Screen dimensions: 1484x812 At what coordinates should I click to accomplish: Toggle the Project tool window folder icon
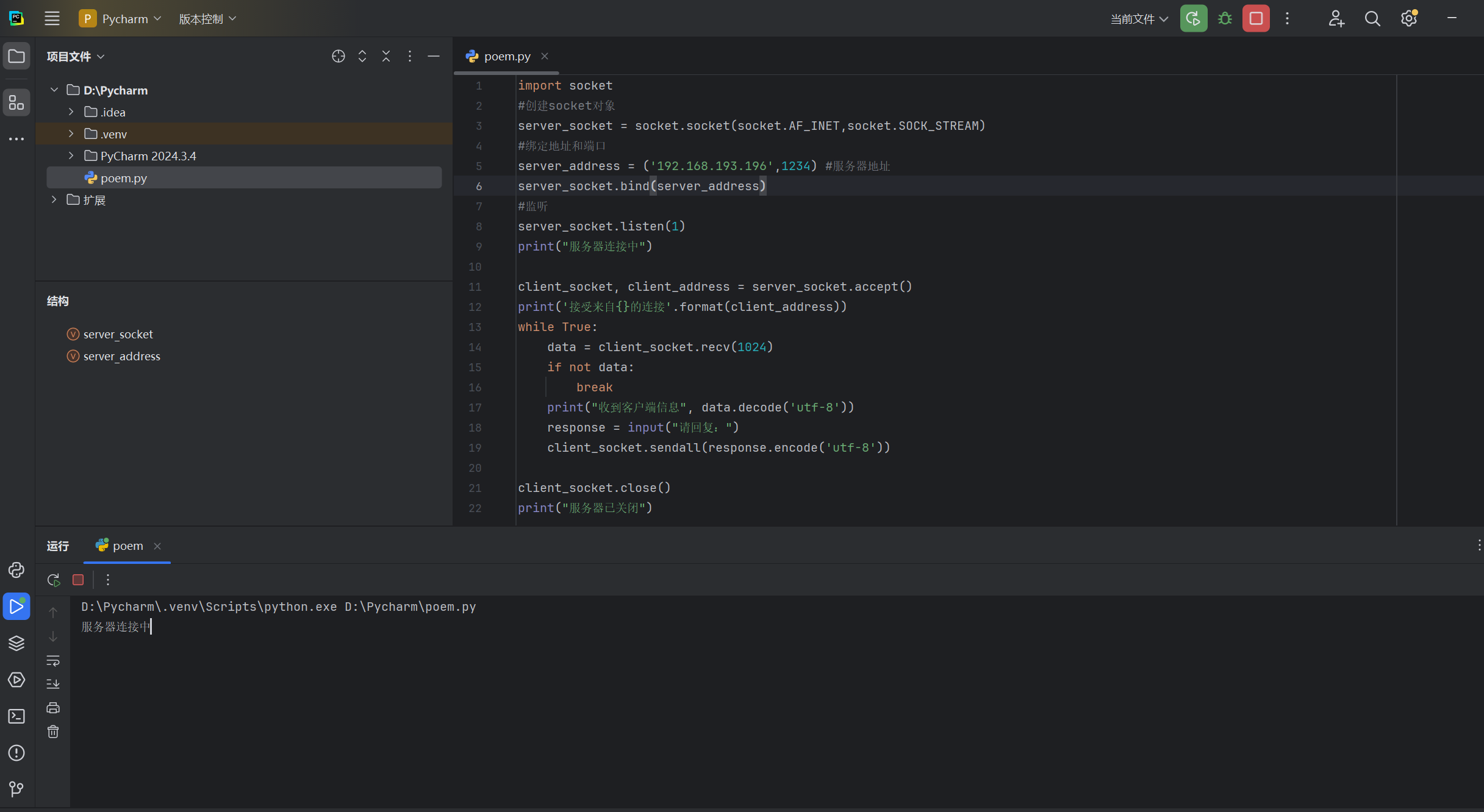tap(16, 56)
